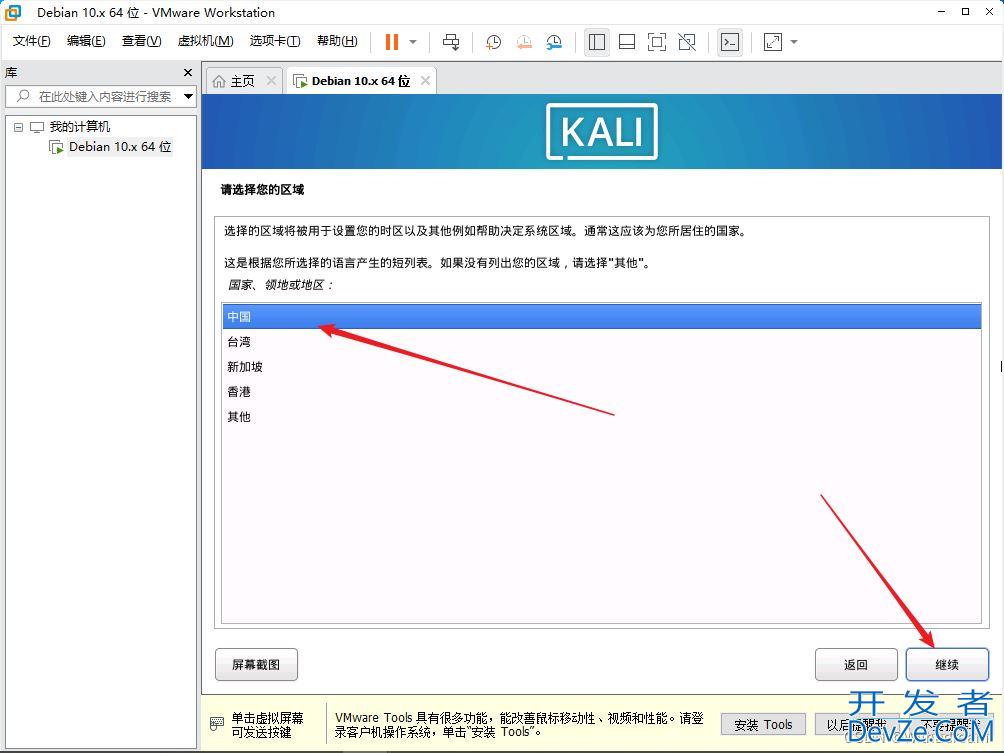Open the stretch display options dropdown arrow
Screen dimensions: 1004x753
click(794, 42)
